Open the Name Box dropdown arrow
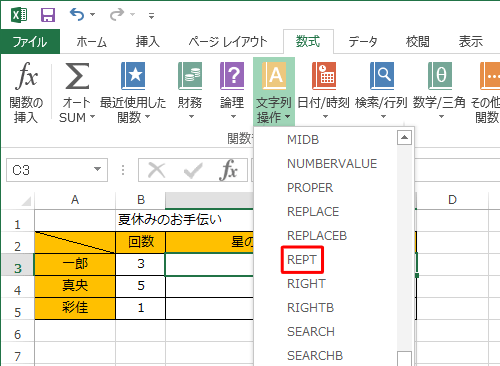 point(97,169)
